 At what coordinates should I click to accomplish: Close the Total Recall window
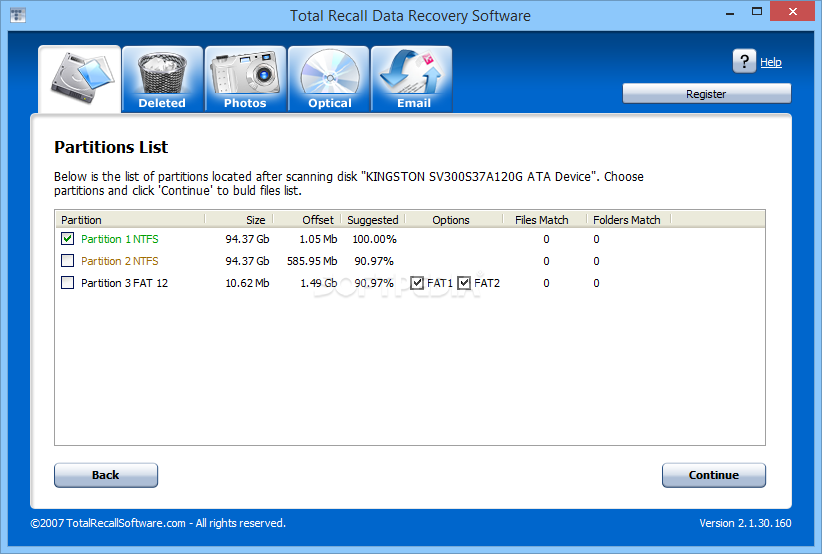793,11
